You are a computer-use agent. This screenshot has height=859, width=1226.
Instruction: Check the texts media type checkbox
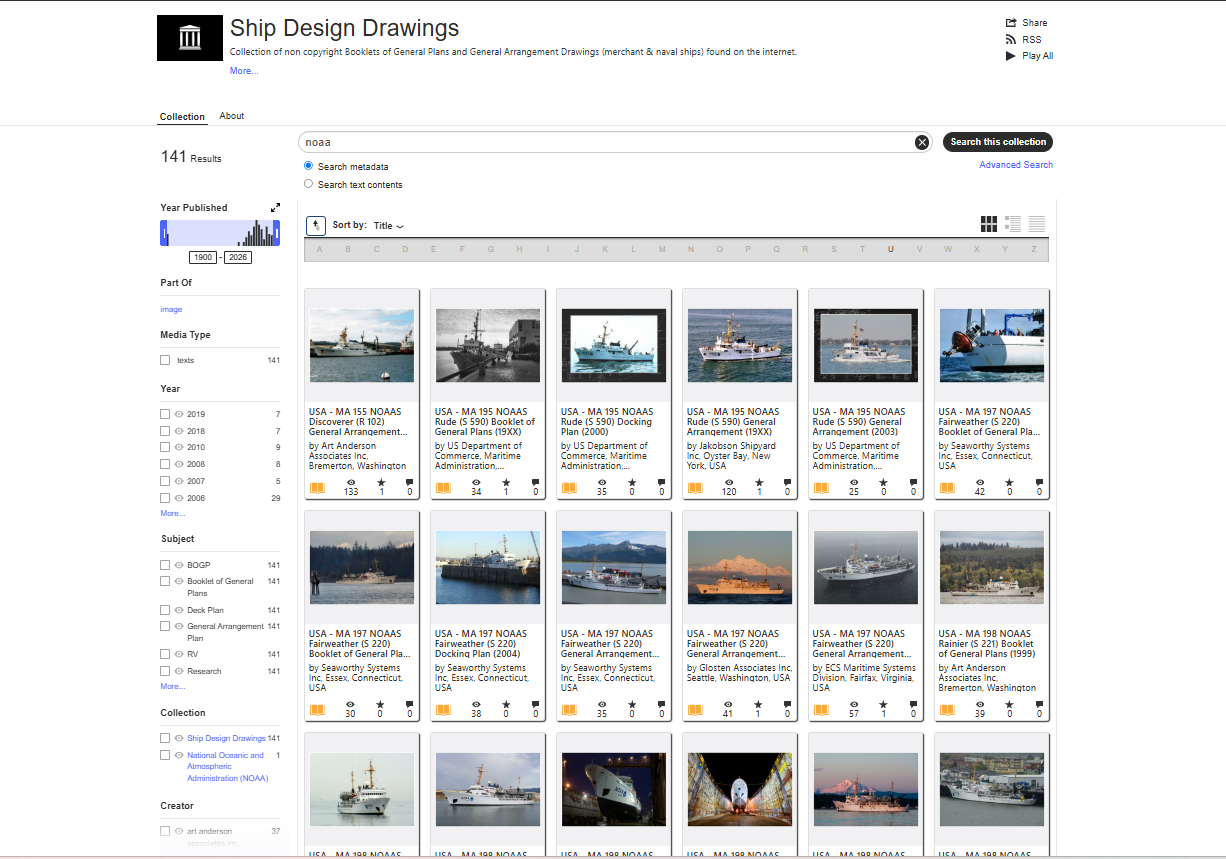point(165,360)
